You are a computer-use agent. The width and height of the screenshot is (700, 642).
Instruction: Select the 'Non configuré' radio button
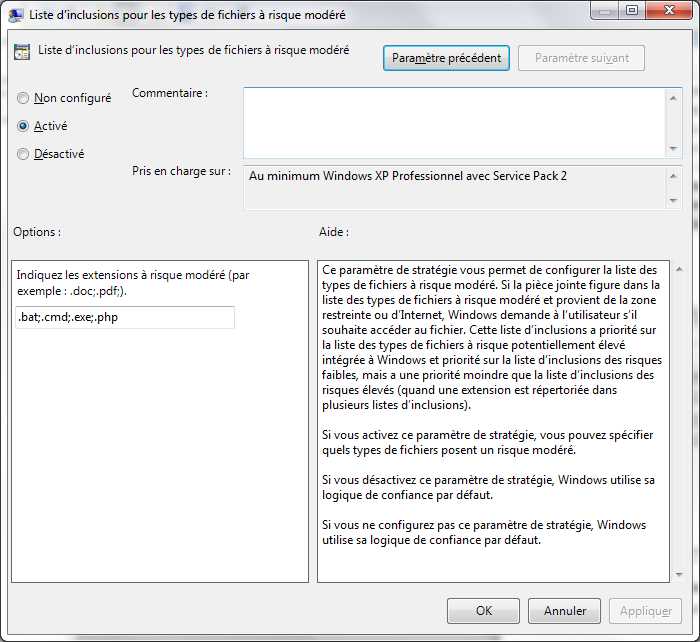(23, 98)
